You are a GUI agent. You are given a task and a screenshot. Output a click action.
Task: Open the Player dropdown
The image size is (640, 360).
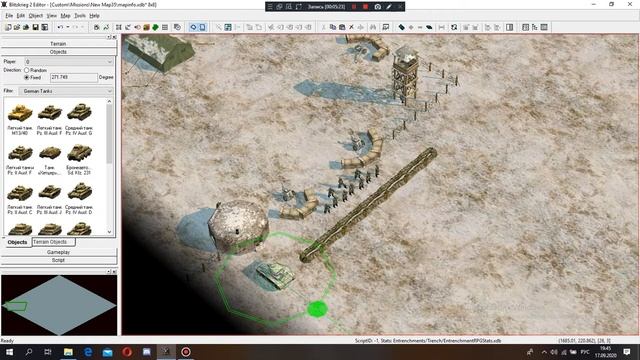pyautogui.click(x=69, y=61)
